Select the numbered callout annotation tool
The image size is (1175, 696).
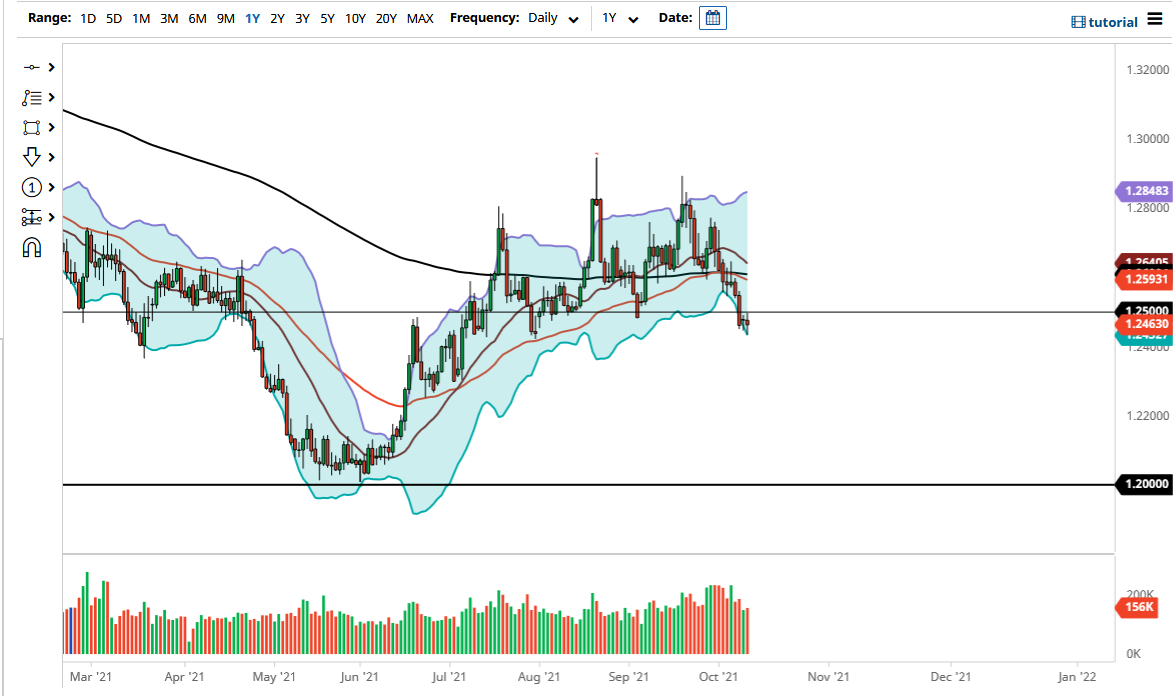pyautogui.click(x=30, y=187)
